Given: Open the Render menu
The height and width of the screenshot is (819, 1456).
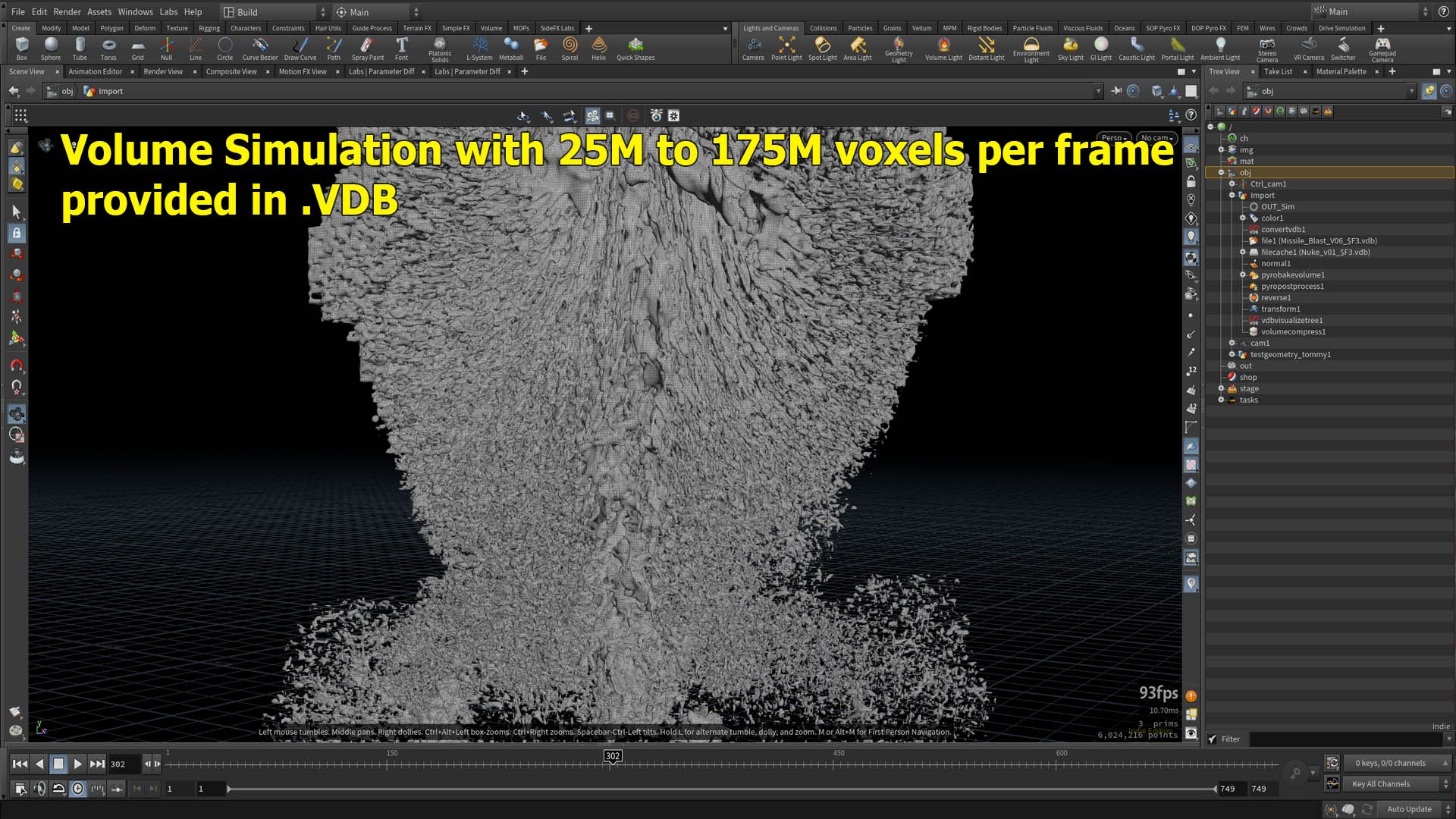Looking at the screenshot, I should [x=67, y=12].
